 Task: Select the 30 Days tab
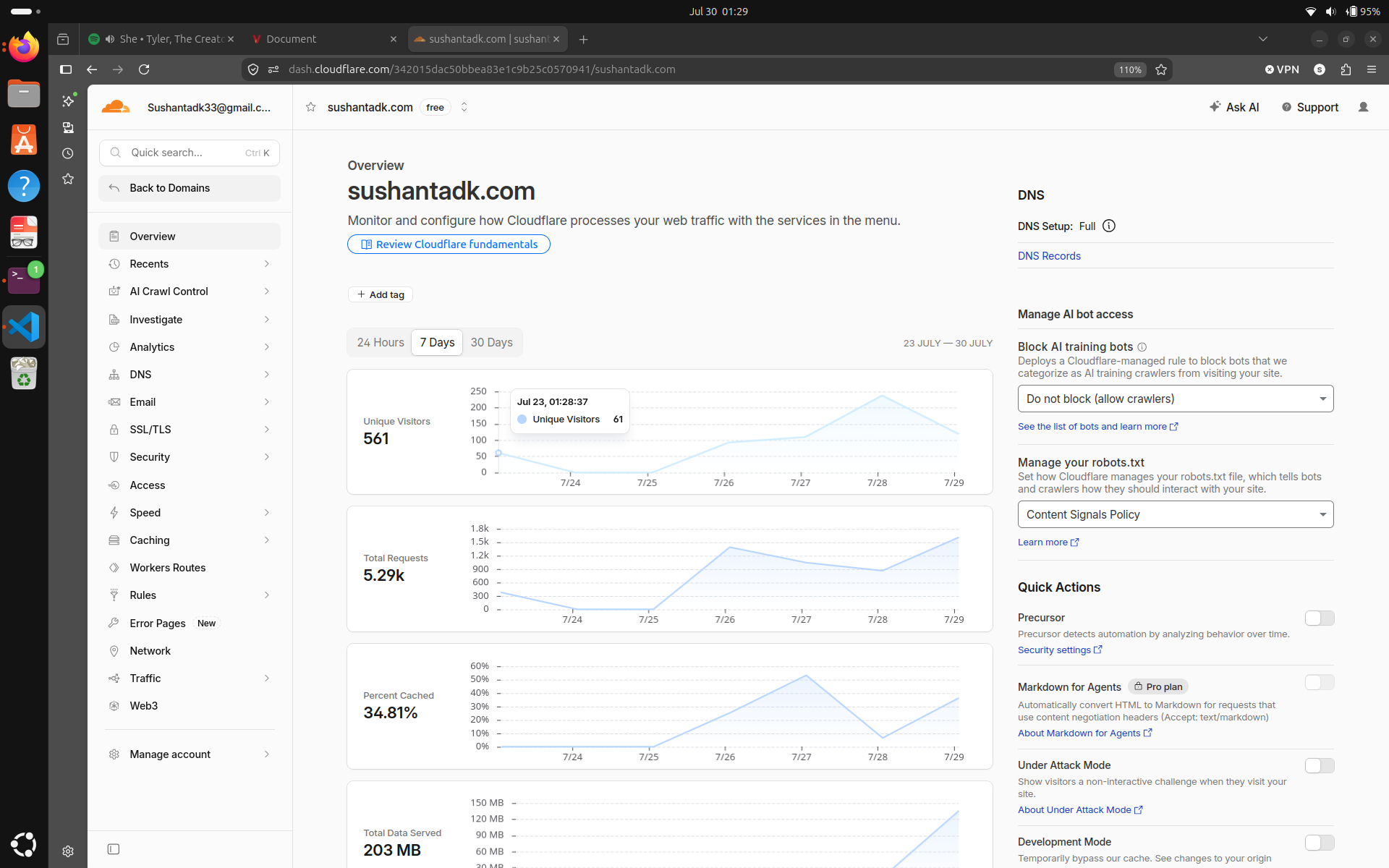click(x=492, y=343)
